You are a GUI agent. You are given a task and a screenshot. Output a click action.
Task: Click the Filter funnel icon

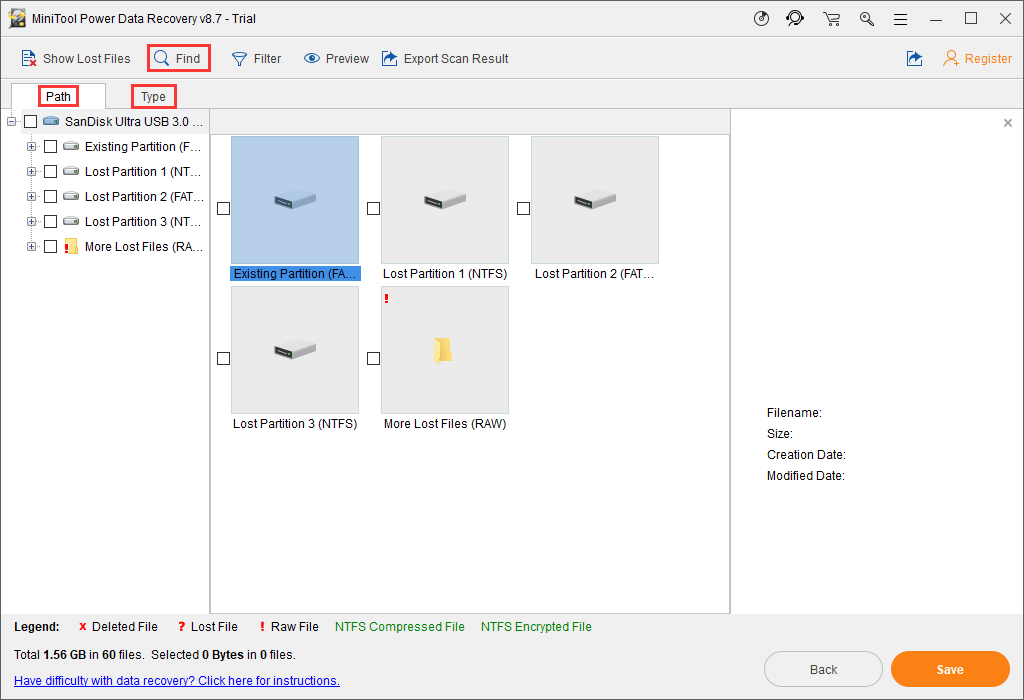240,59
